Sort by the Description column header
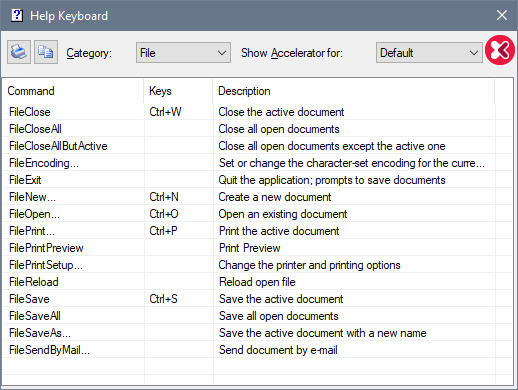The height and width of the screenshot is (390, 518). click(354, 91)
